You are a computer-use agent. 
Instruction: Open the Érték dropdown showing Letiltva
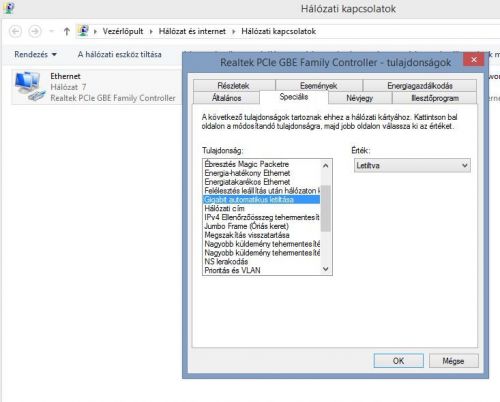point(412,165)
